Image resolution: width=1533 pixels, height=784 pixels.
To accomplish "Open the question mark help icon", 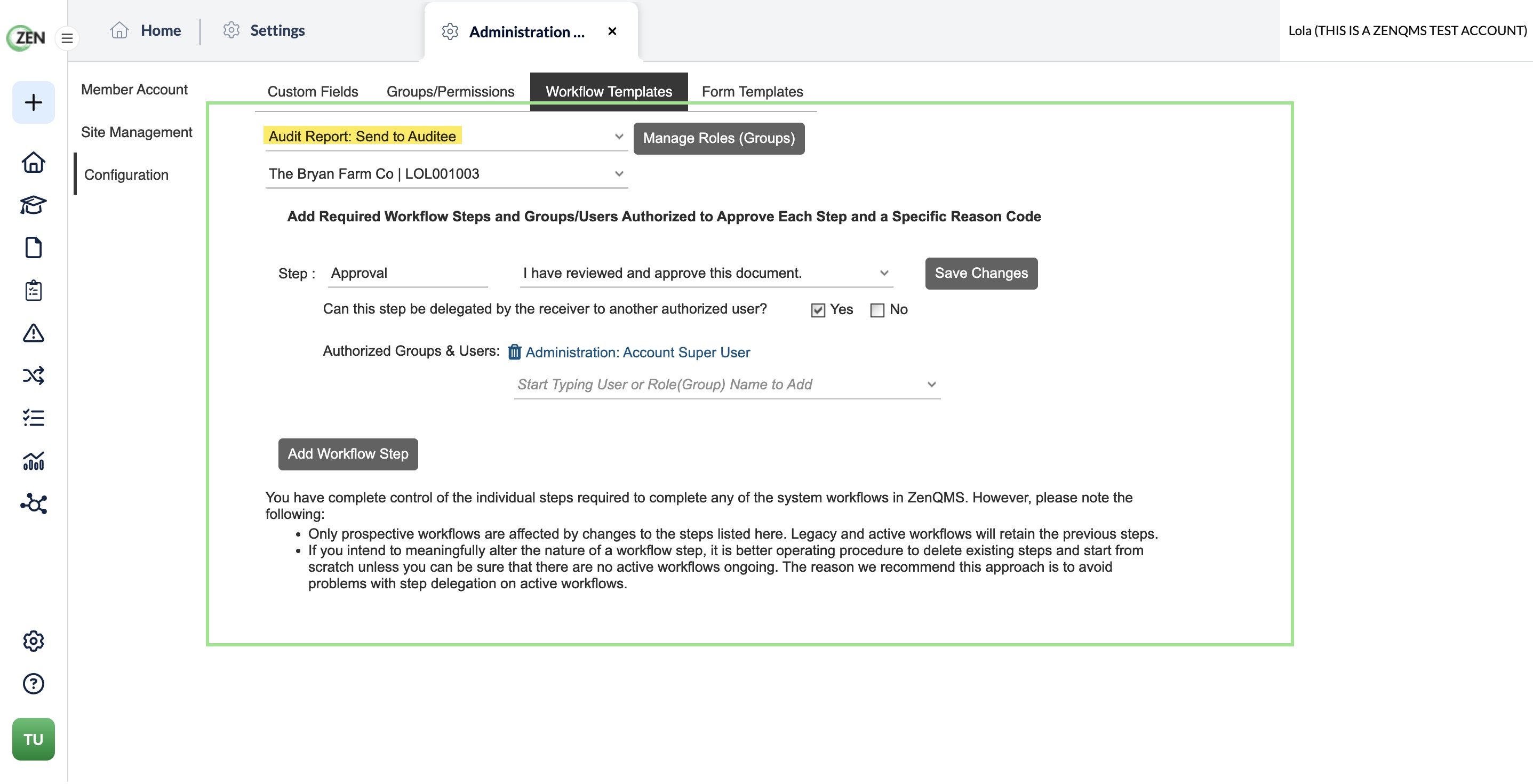I will coord(33,684).
